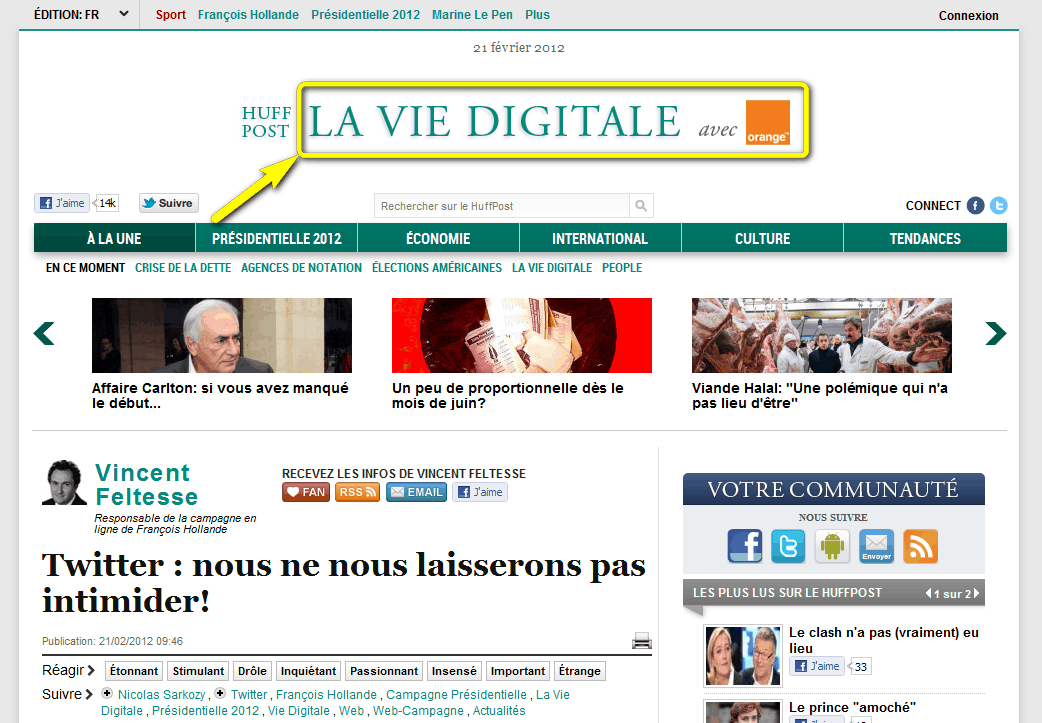React with Étrange

[579, 671]
